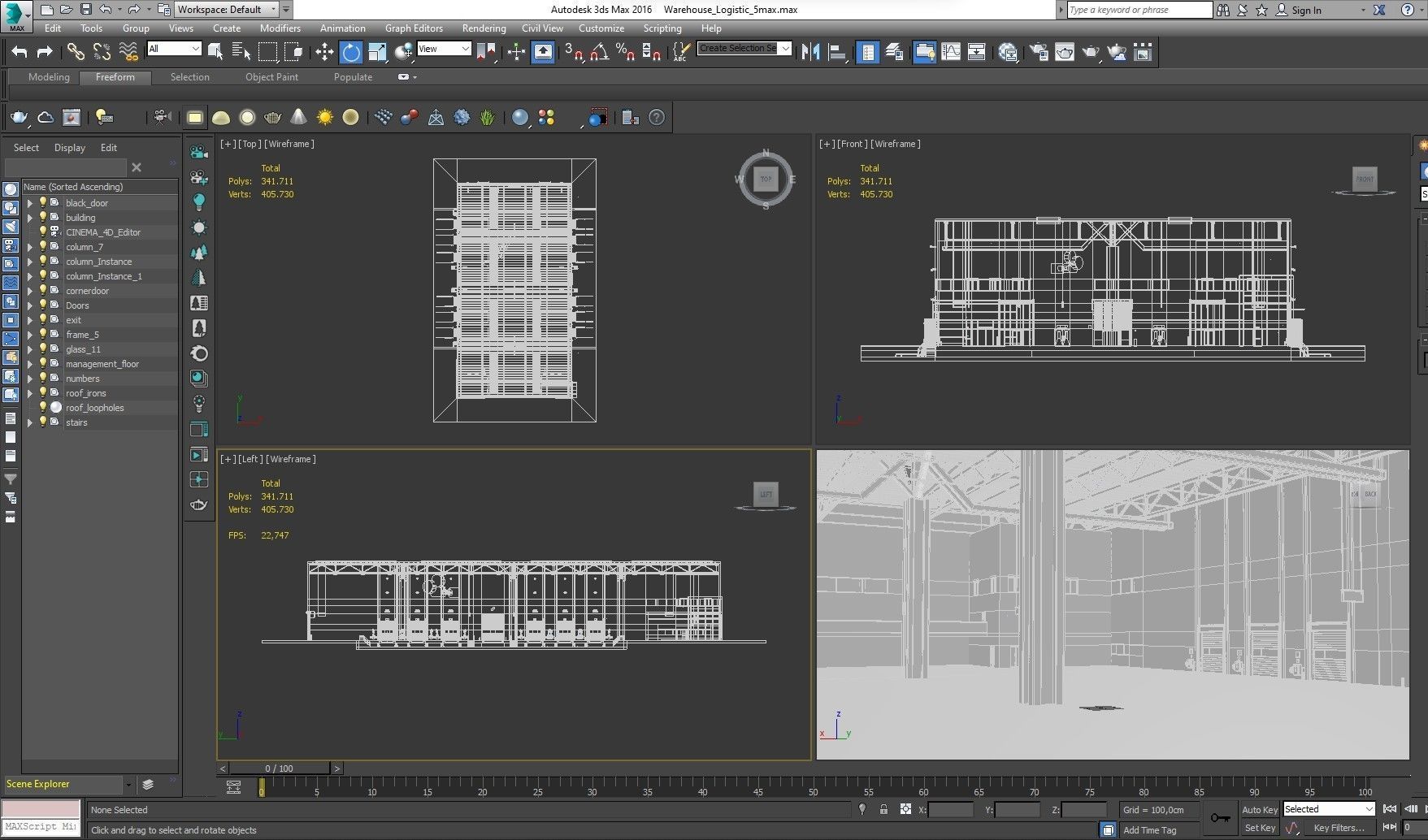This screenshot has height=840, width=1428.
Task: Open the Key Mode toggle key icon
Action: (x=1220, y=818)
